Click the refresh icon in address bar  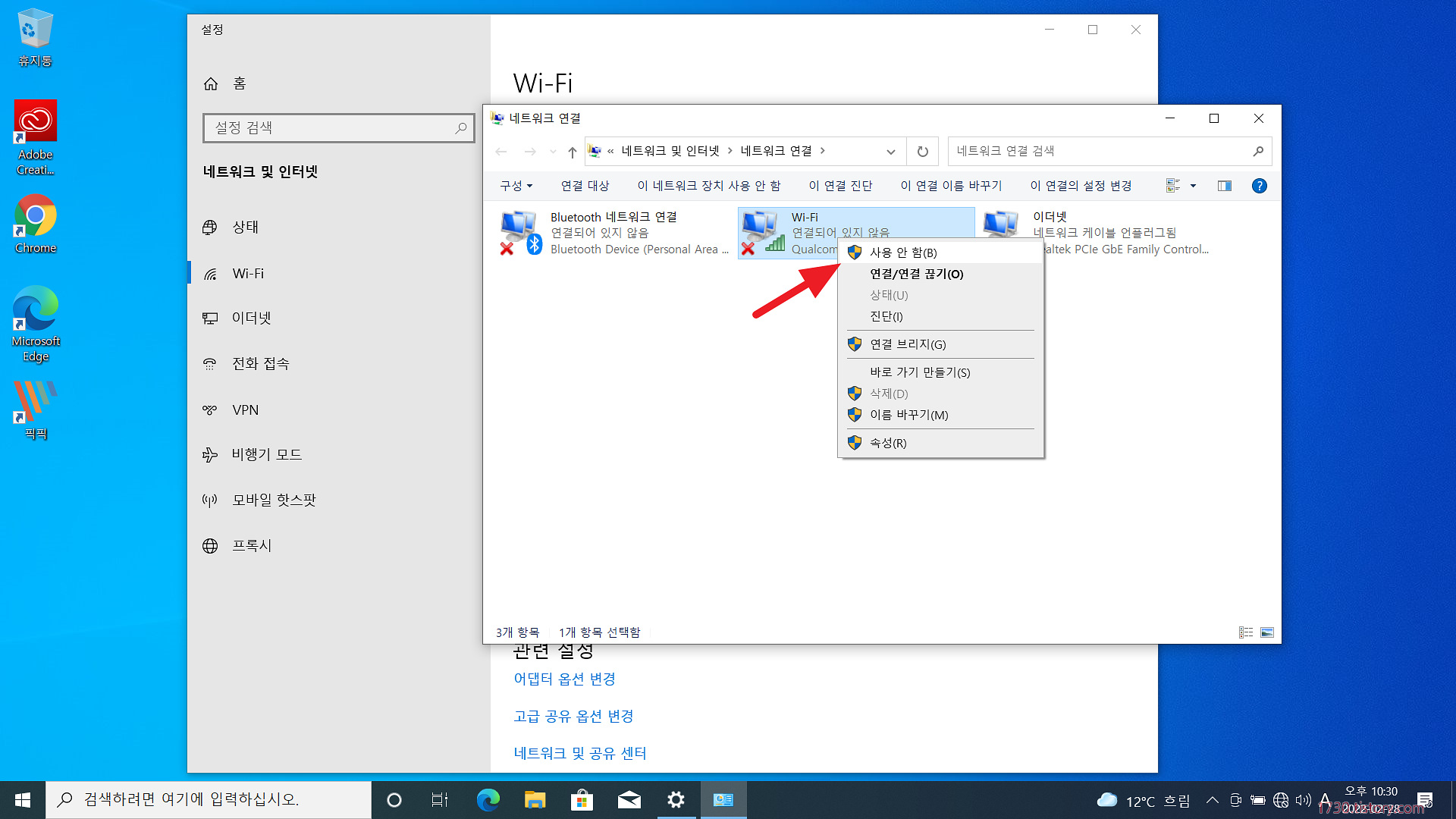[x=922, y=152]
